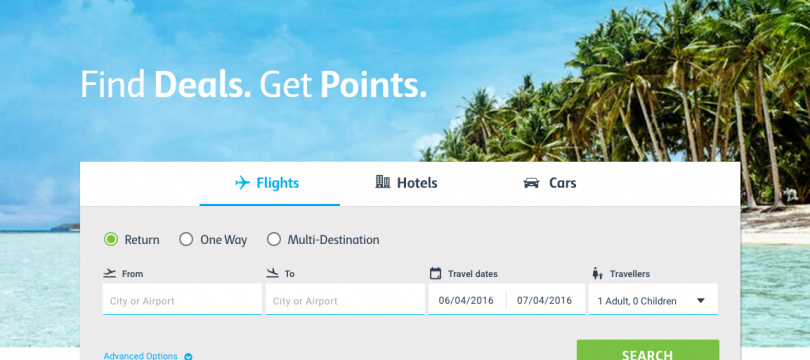Pick the 06/04/2016 departure date field

[466, 300]
